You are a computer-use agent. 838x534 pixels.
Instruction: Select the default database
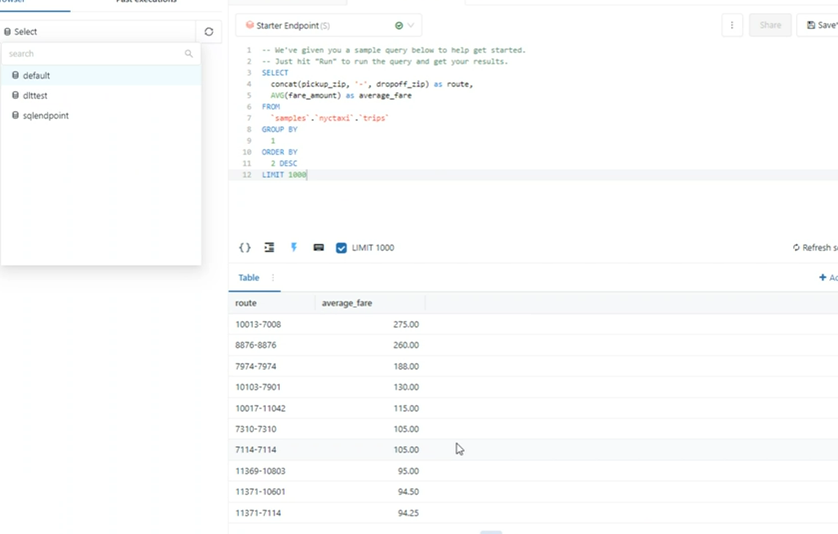37,76
